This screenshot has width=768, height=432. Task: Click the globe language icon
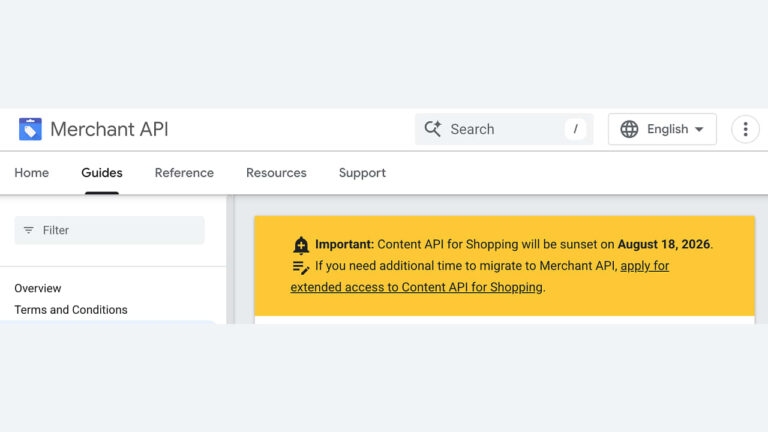point(629,129)
